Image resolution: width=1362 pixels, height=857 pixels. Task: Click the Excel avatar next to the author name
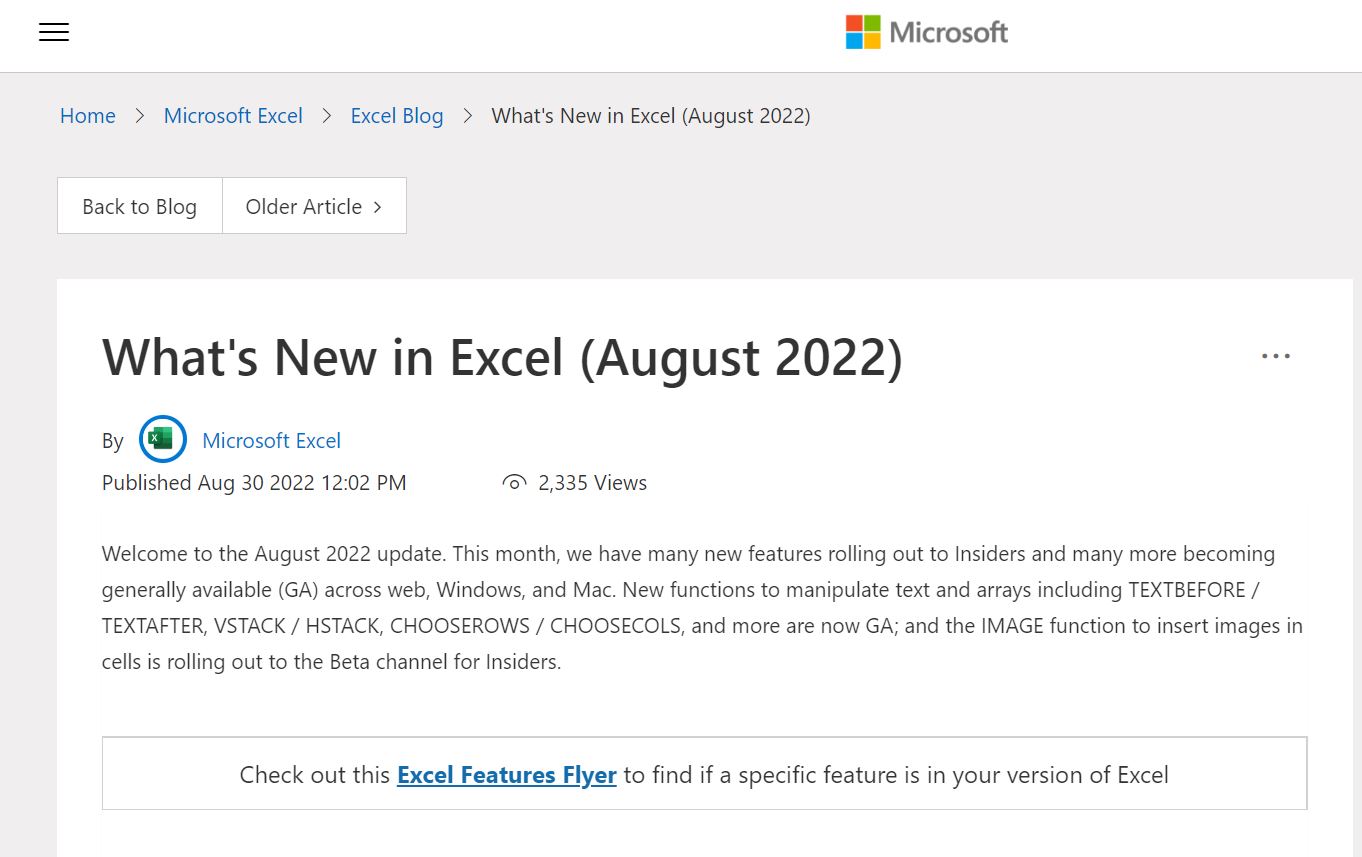coord(162,439)
